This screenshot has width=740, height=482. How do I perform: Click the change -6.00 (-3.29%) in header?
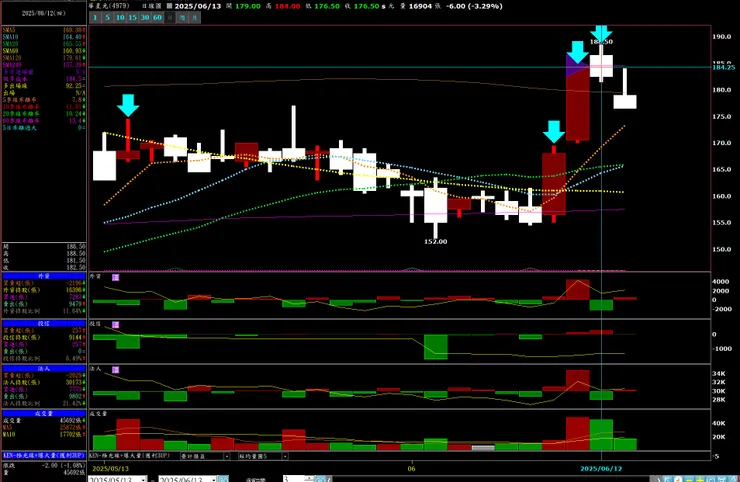(474, 6)
